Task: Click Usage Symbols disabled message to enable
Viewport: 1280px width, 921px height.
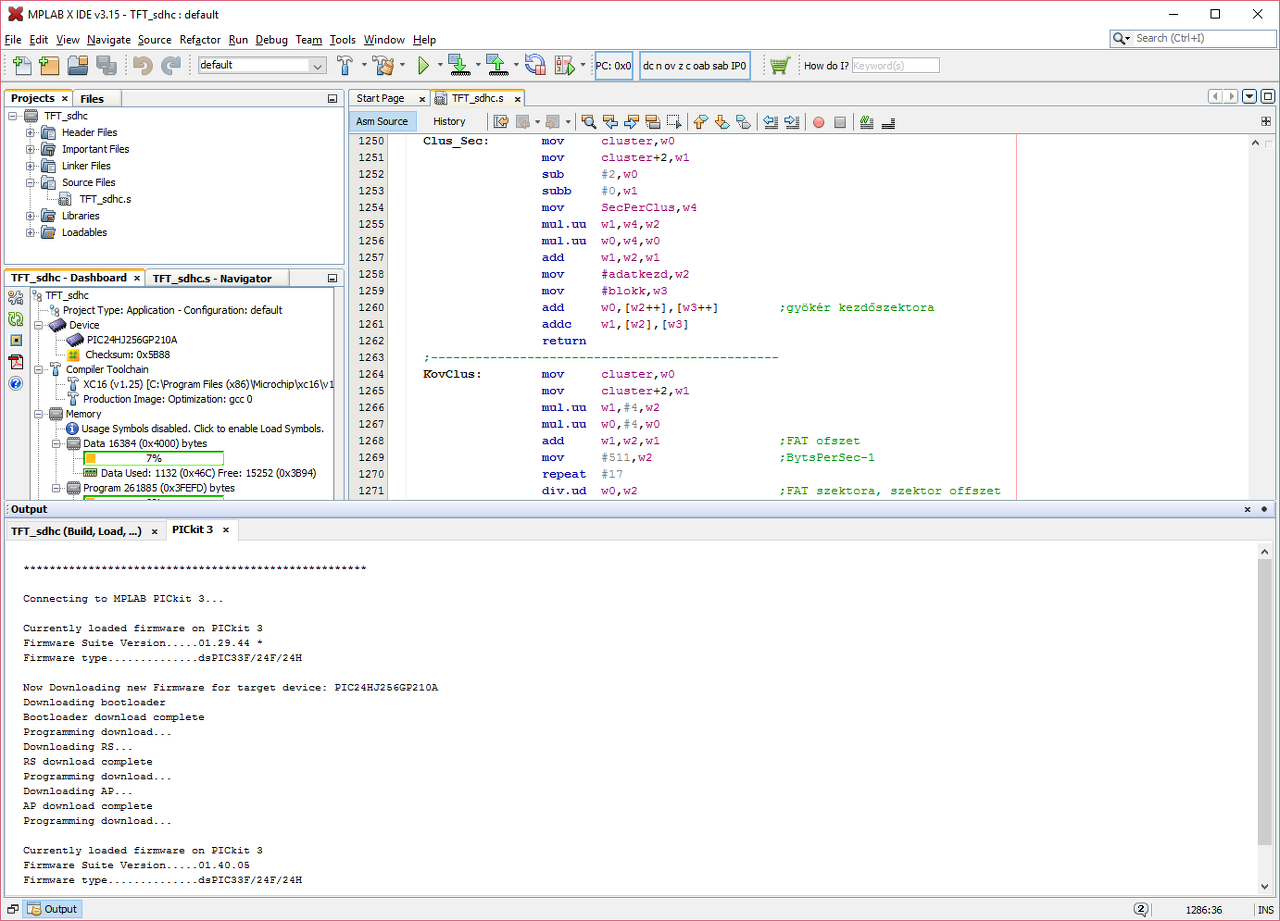Action: point(202,428)
